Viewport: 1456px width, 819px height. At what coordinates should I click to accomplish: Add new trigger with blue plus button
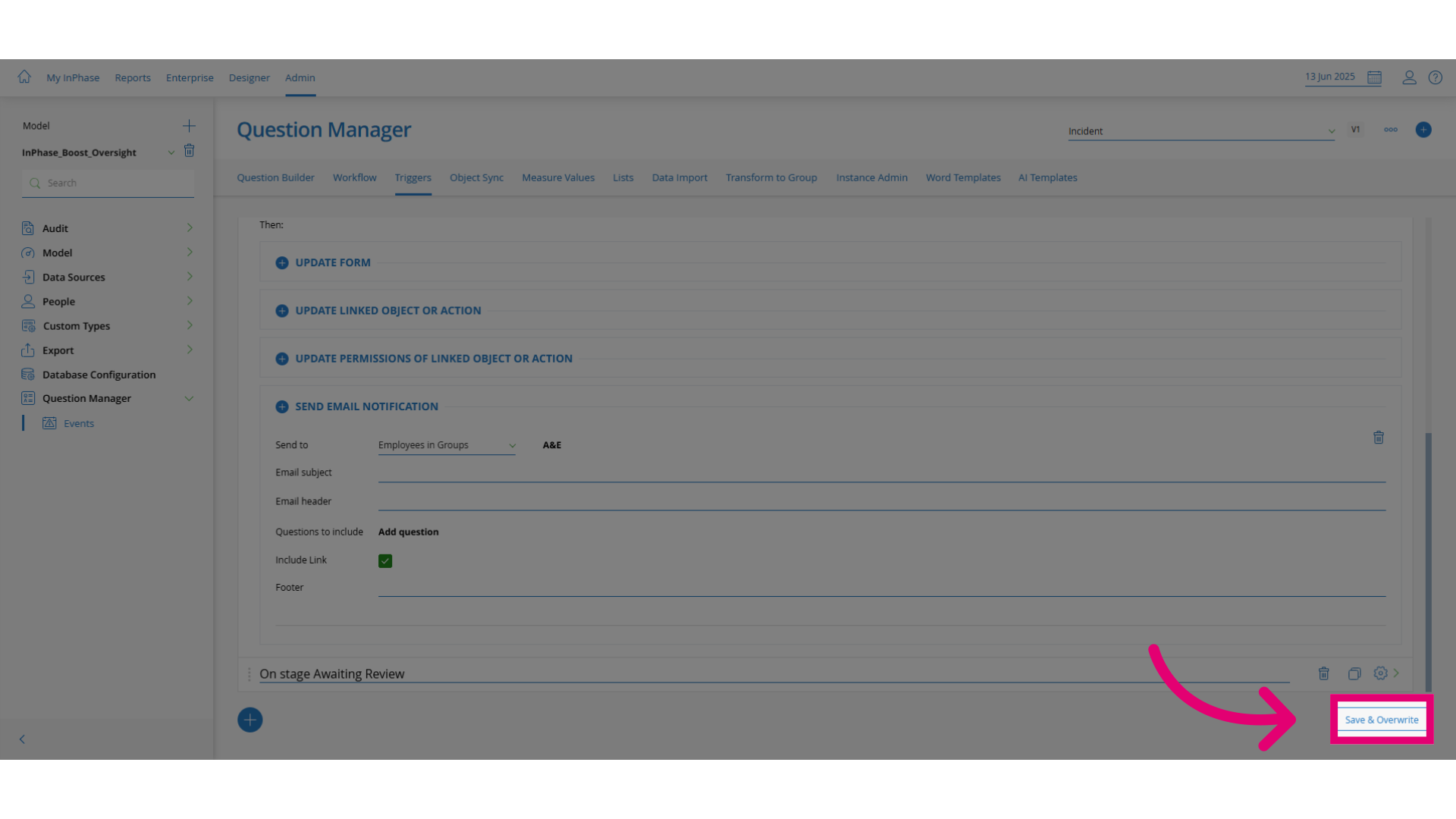[x=250, y=720]
